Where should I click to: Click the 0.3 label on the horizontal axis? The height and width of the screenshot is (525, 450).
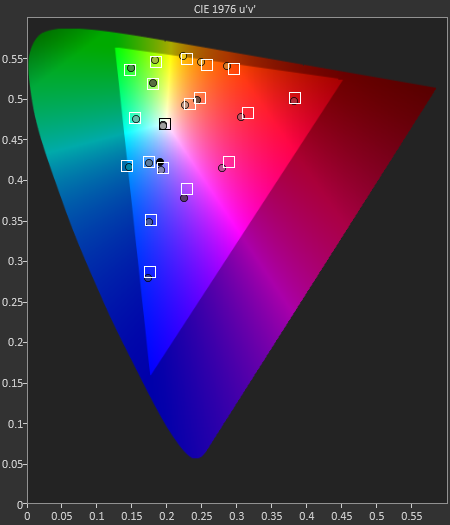point(237,516)
